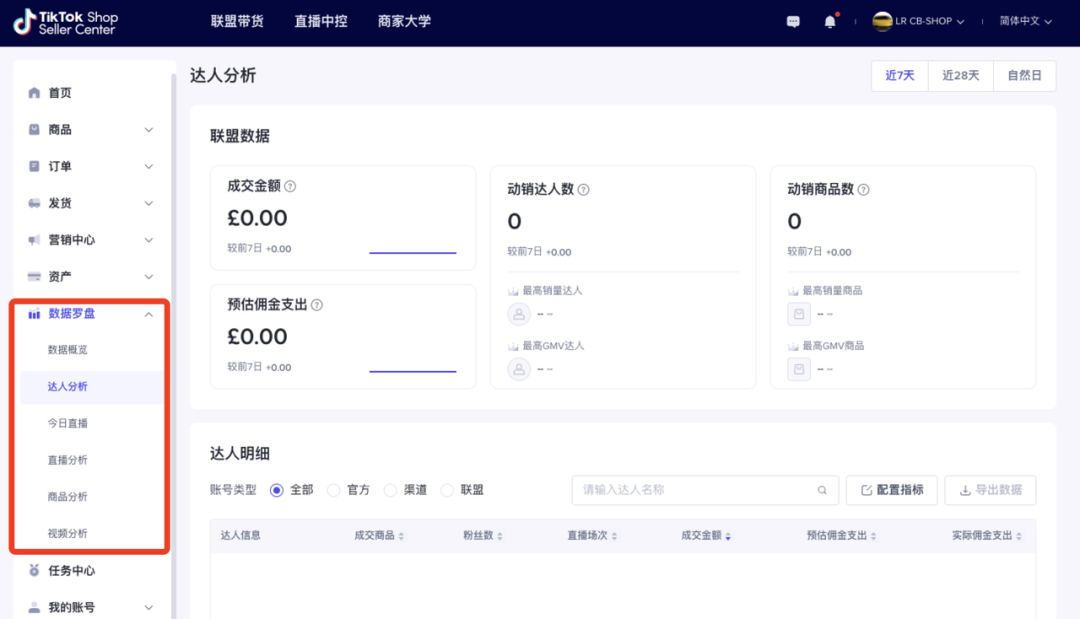Click the 最高销量达人 avatar placeholder
This screenshot has width=1080, height=619.
click(x=519, y=314)
